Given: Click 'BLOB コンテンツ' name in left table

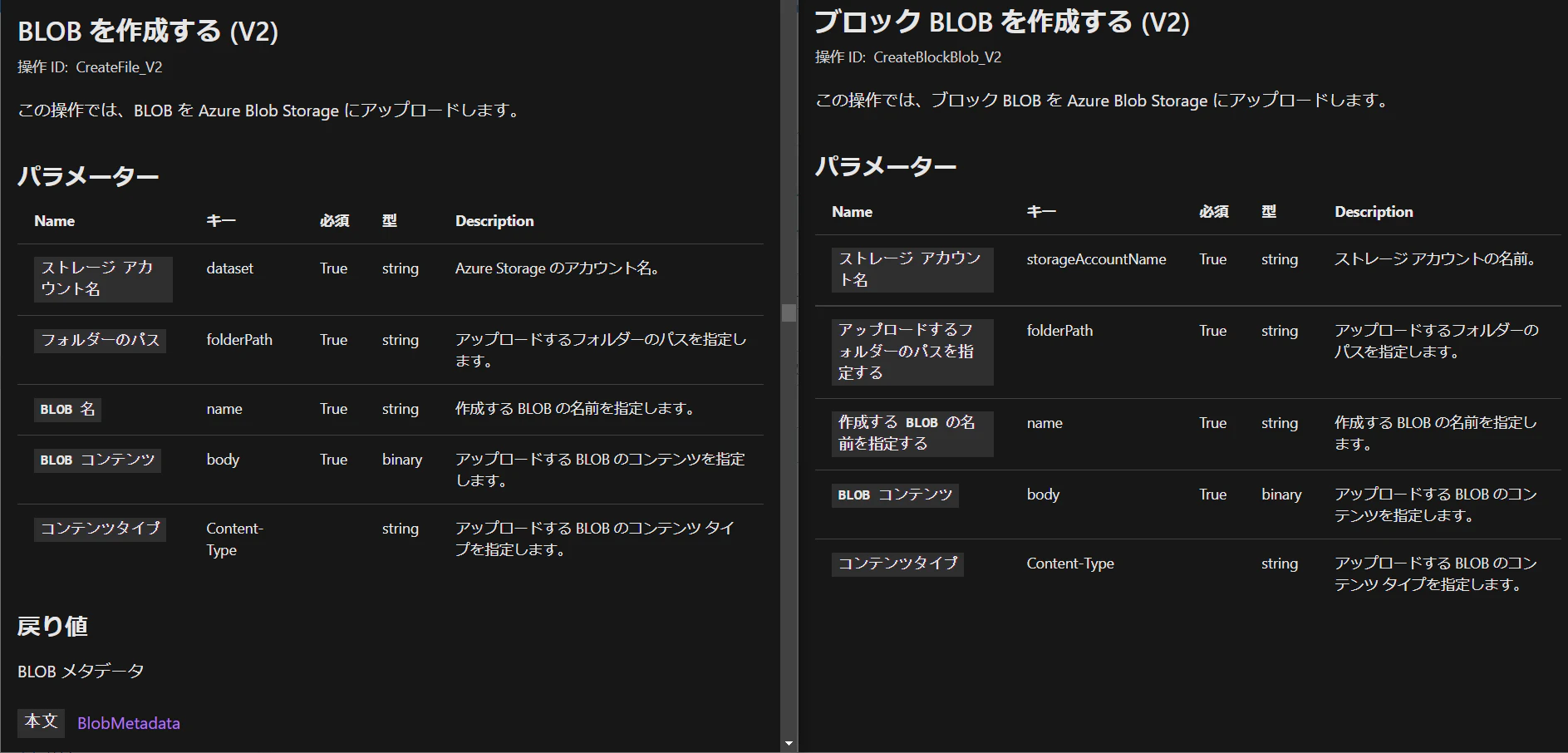Looking at the screenshot, I should (x=97, y=460).
